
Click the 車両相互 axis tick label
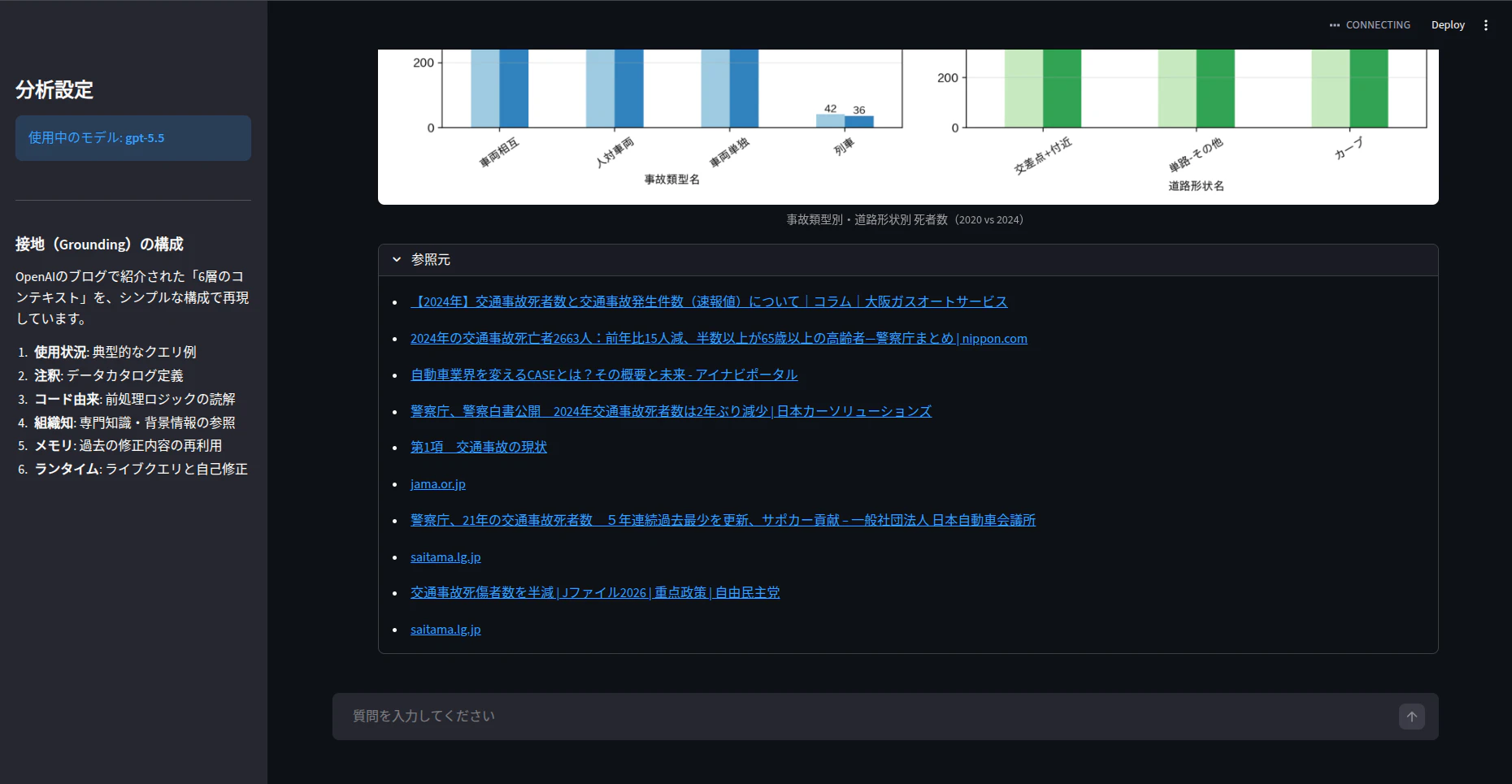pyautogui.click(x=499, y=153)
